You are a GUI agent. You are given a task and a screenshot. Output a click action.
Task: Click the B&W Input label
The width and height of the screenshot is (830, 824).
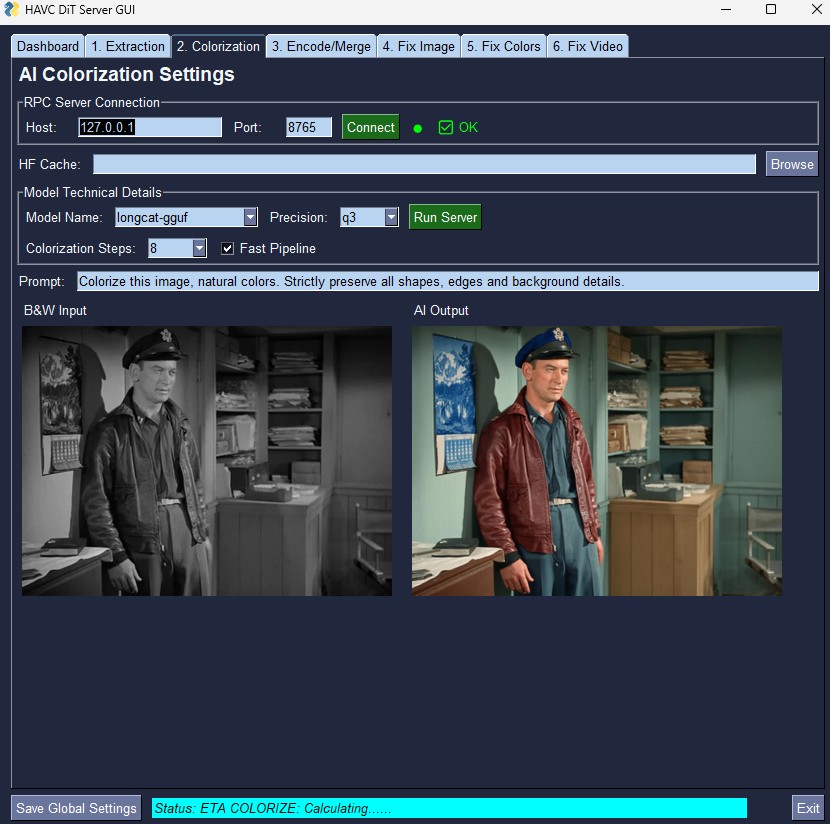55,310
